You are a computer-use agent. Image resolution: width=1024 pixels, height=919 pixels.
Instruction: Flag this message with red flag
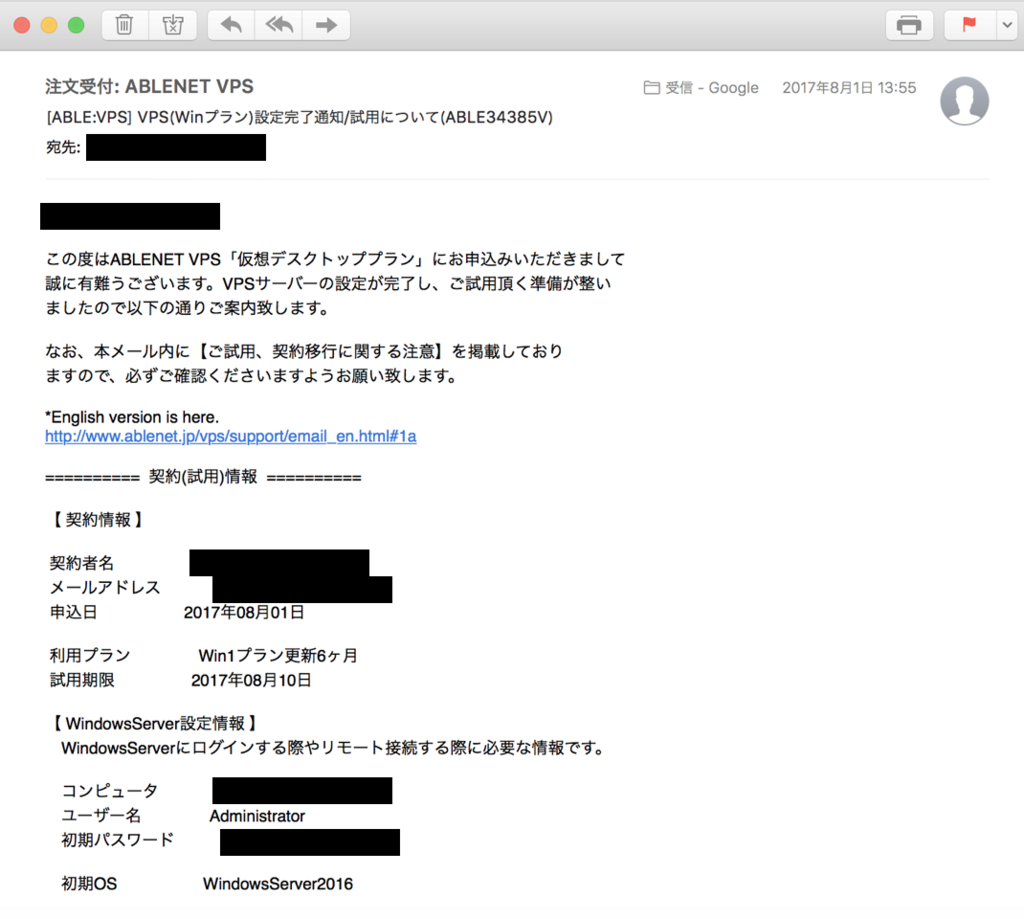pos(969,25)
